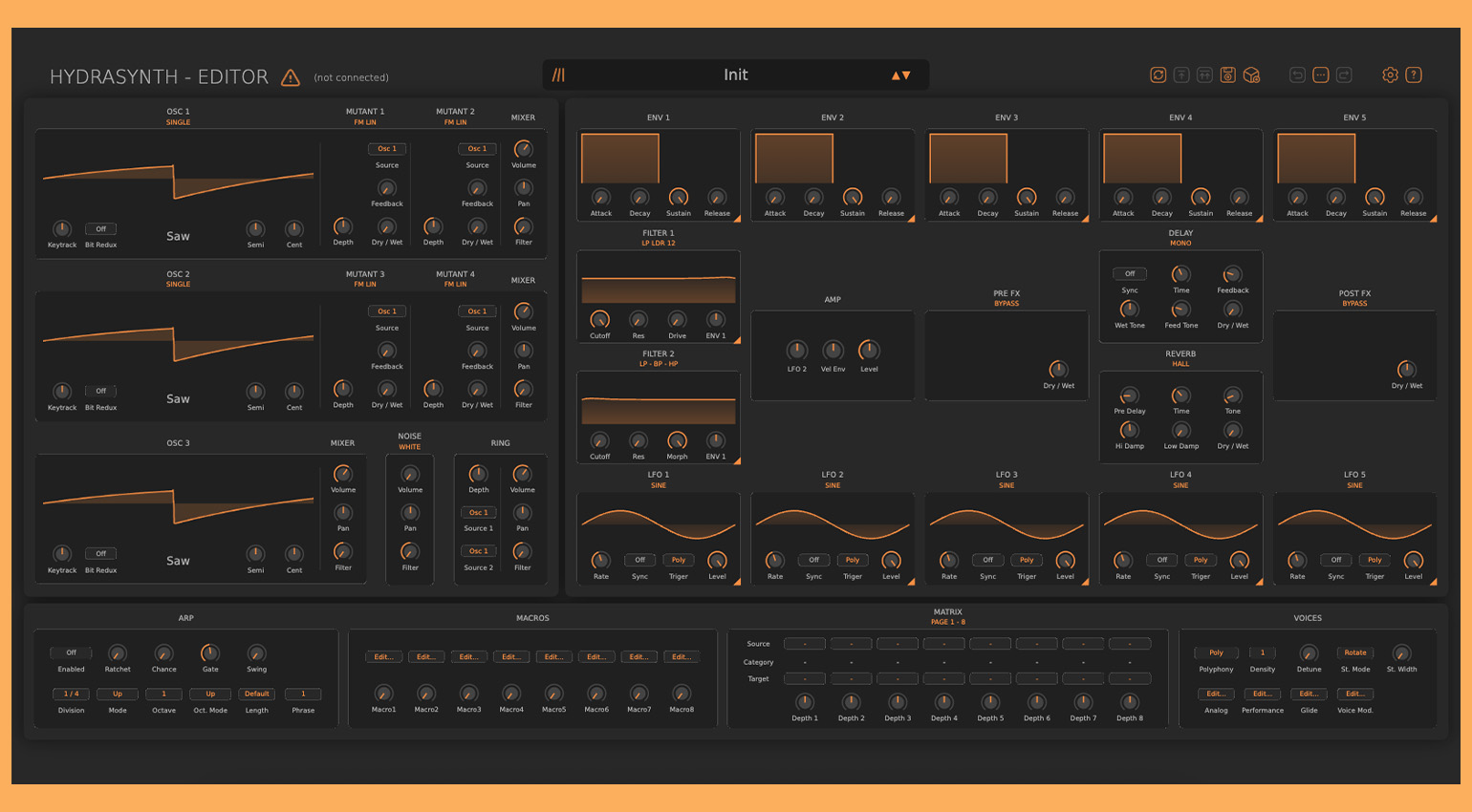This screenshot has height=812, width=1472.
Task: Click Reverb Pre Delay knob
Action: [x=1129, y=395]
